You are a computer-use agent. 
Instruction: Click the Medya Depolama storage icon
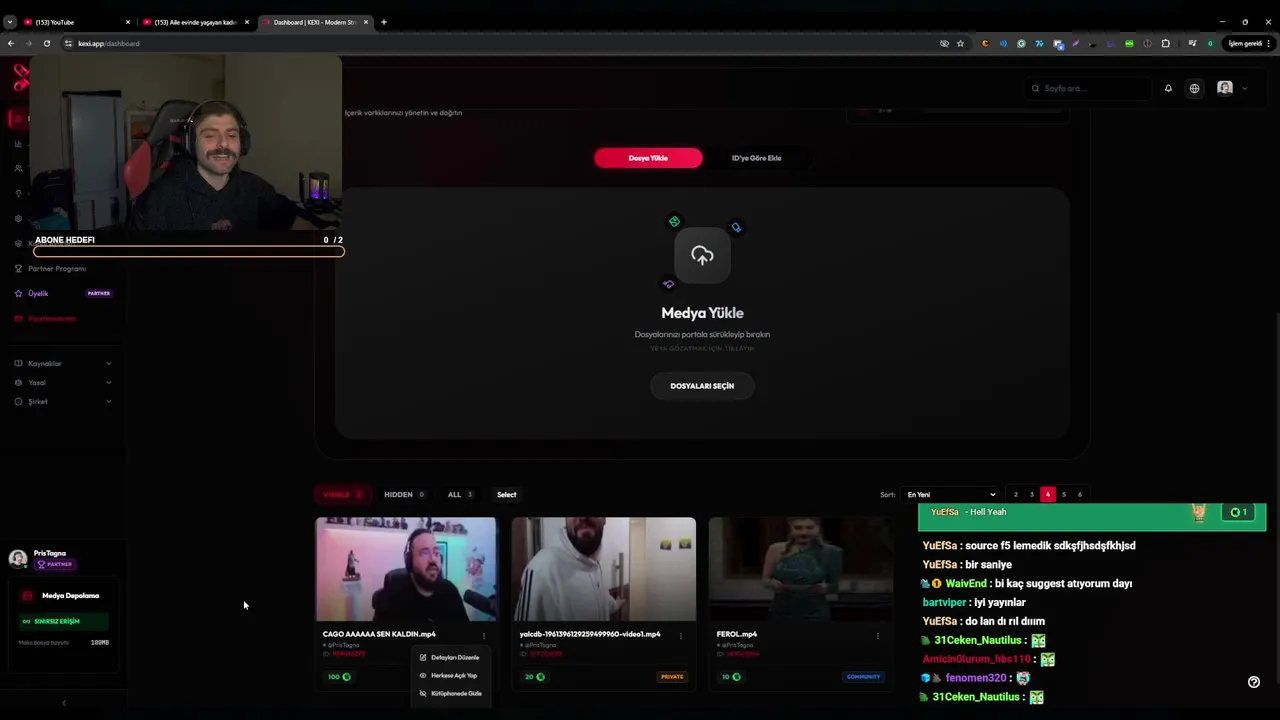click(x=27, y=595)
